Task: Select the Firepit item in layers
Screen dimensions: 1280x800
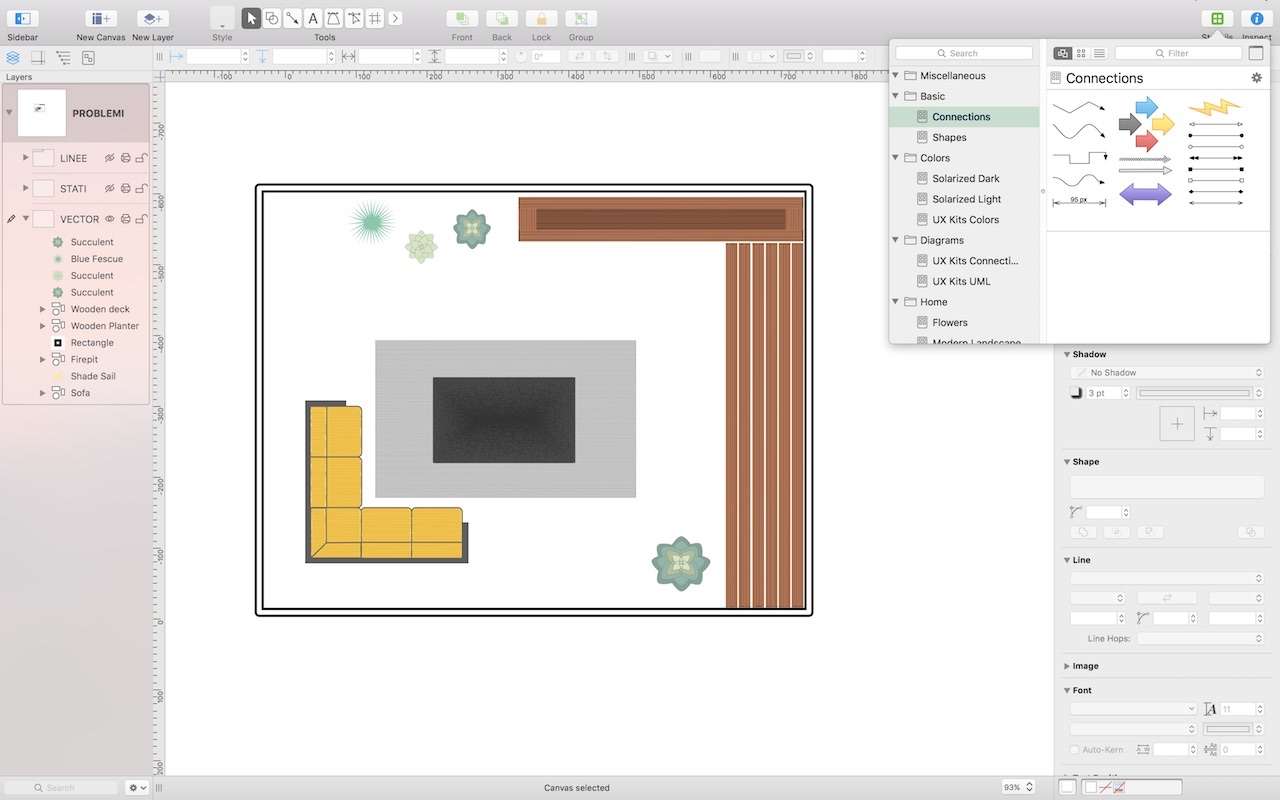Action: pos(84,359)
